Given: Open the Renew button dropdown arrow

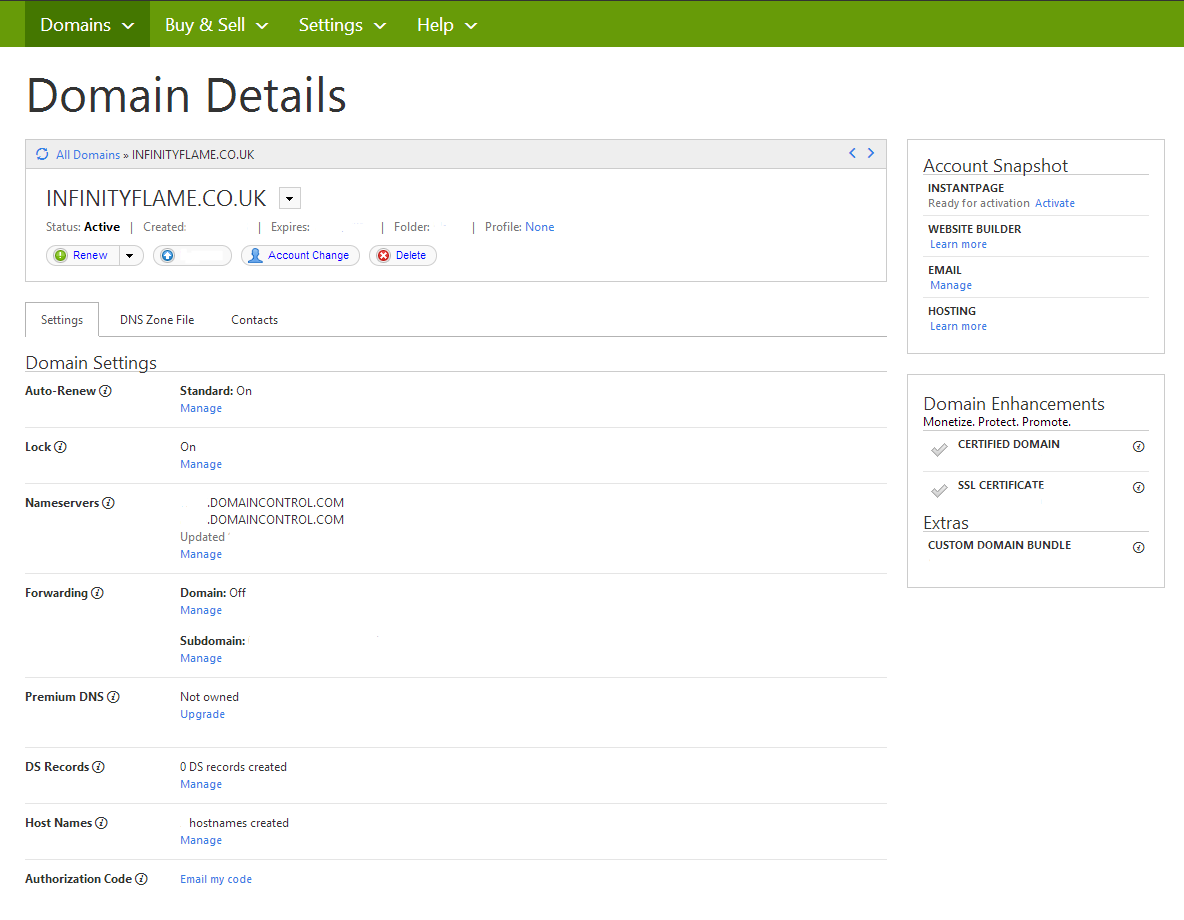Looking at the screenshot, I should tap(131, 256).
